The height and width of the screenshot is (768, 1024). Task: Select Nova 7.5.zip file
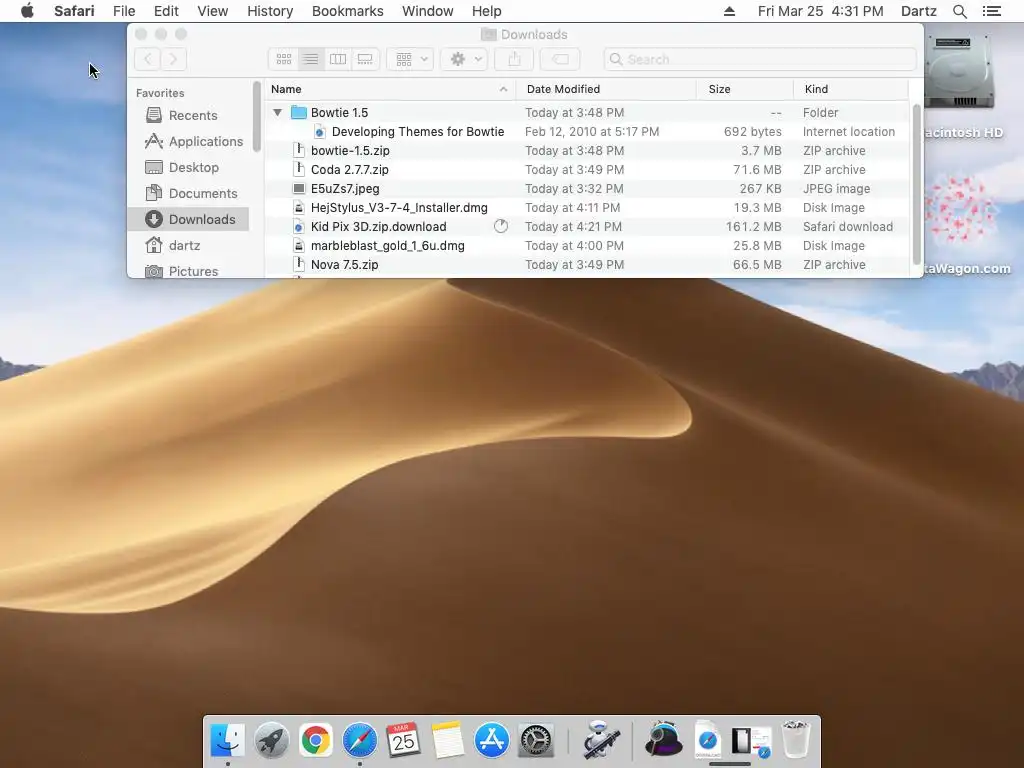(x=586, y=264)
